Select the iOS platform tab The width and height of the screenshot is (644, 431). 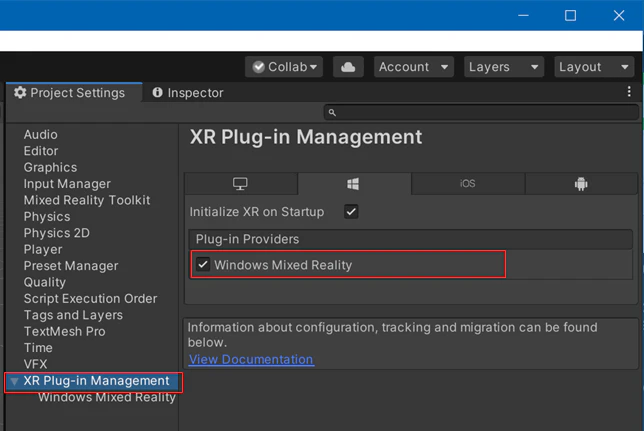(x=468, y=184)
